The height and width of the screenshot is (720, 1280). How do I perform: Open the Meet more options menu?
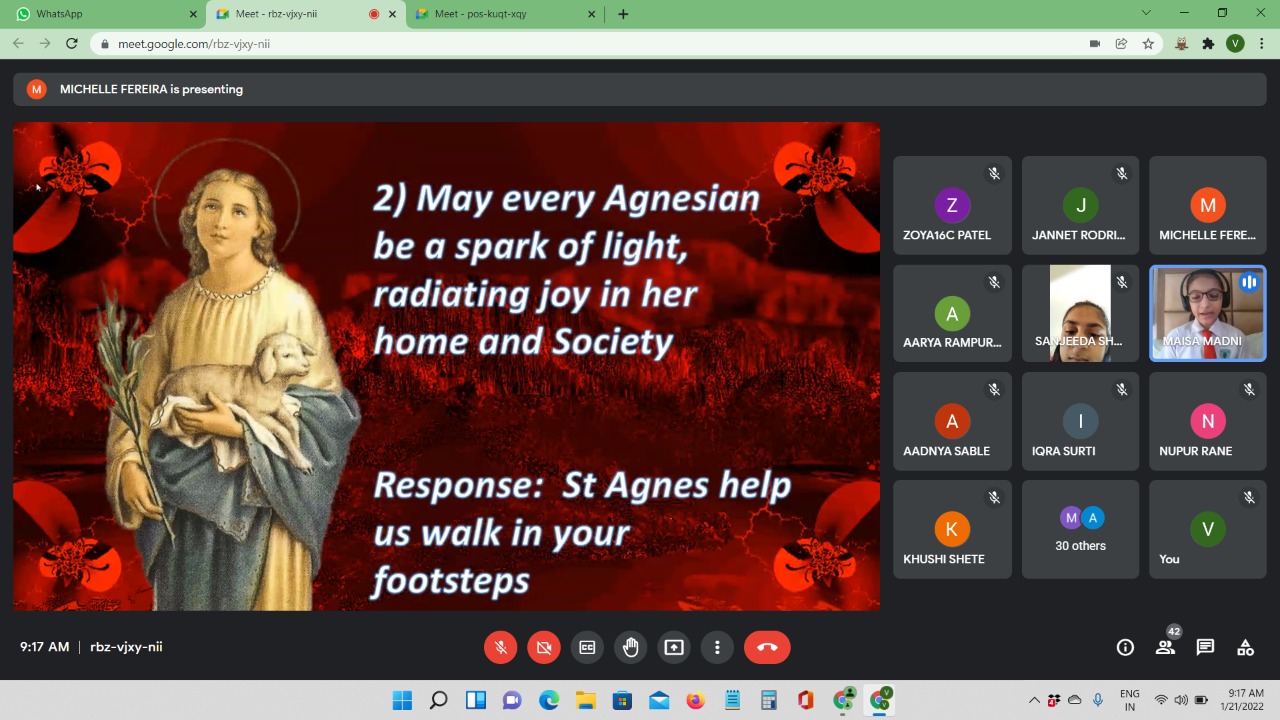717,647
